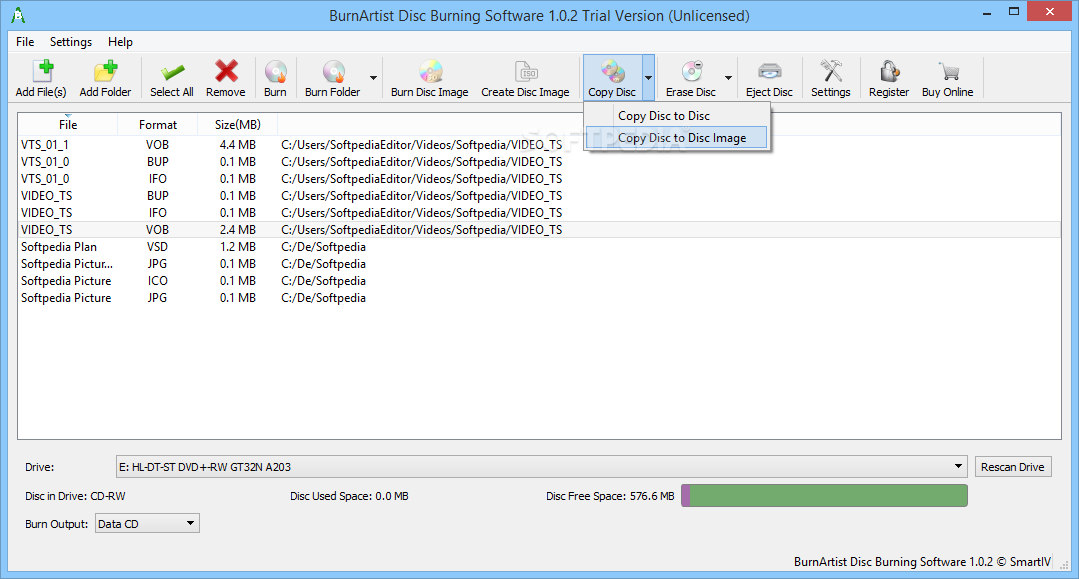This screenshot has height=579, width=1079.
Task: Select the Softpedia Picture ICO row
Action: (x=540, y=281)
